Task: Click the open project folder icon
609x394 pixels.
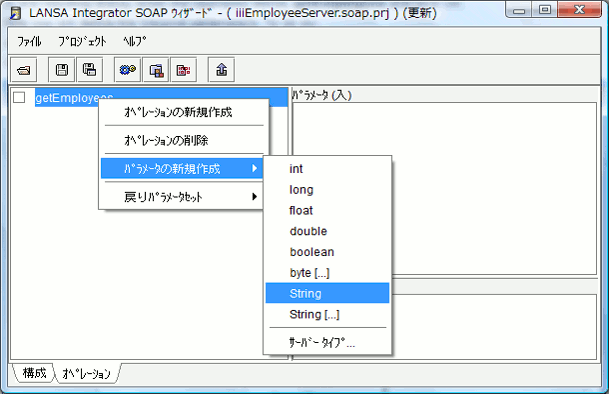Action: click(24, 70)
